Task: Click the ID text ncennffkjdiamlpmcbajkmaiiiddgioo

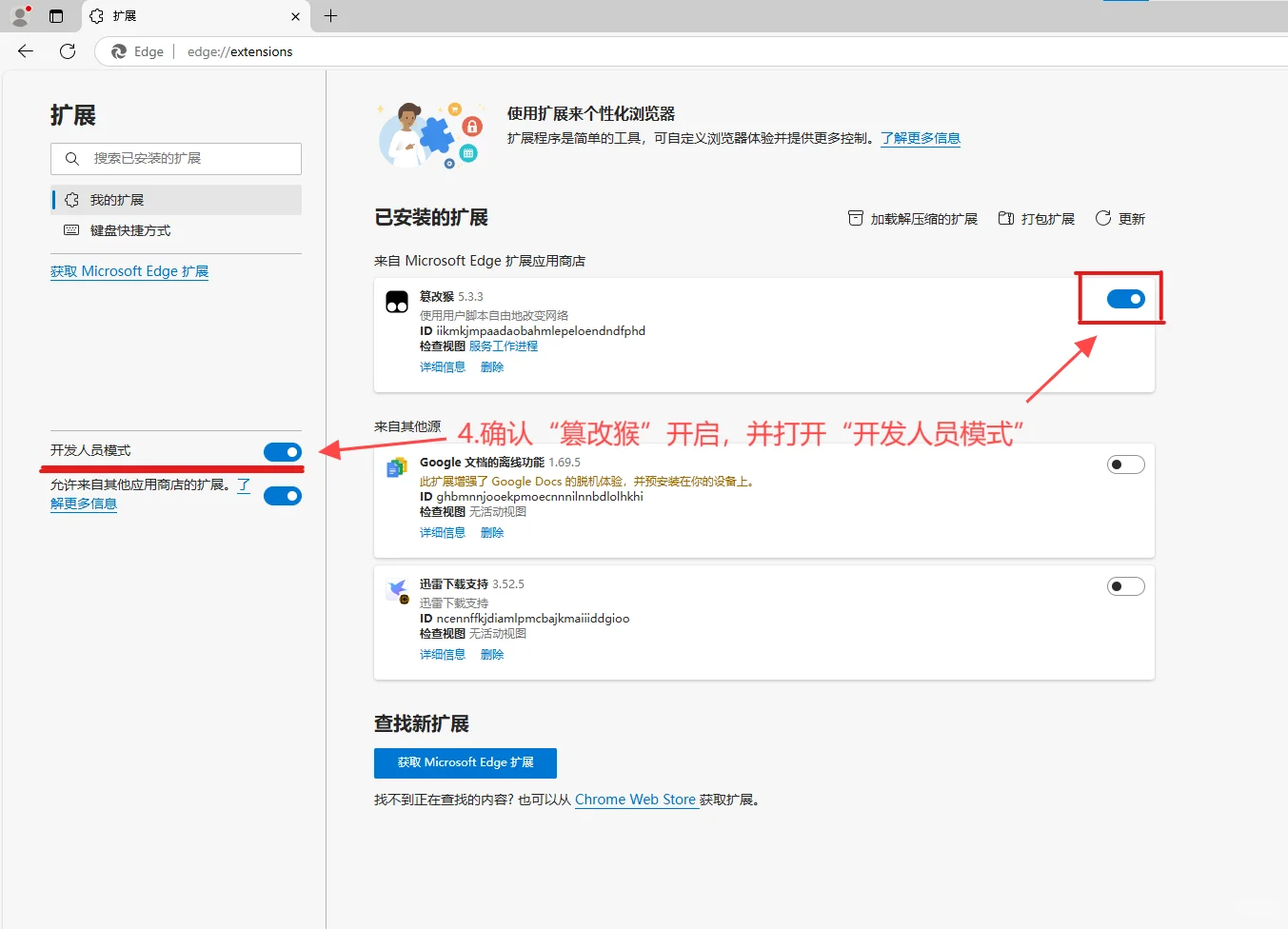Action: pyautogui.click(x=533, y=619)
